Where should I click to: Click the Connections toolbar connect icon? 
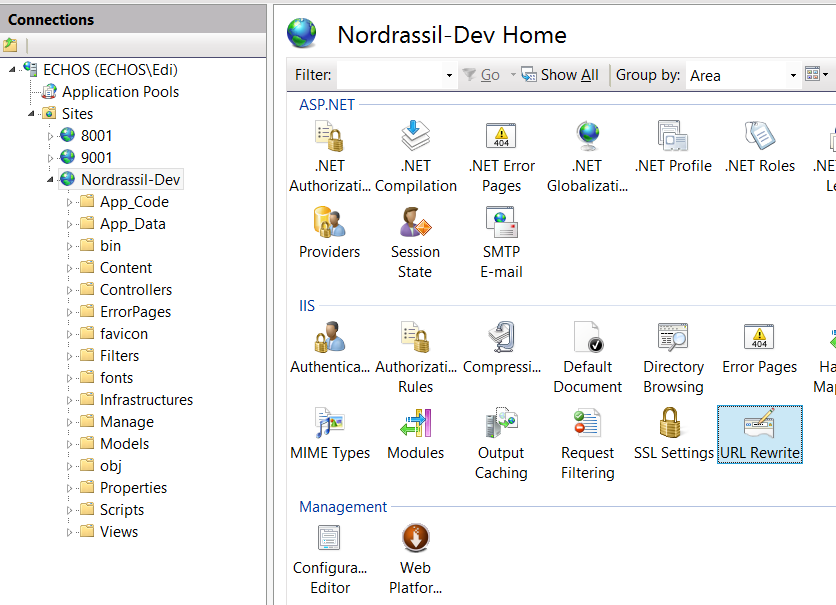pyautogui.click(x=10, y=45)
